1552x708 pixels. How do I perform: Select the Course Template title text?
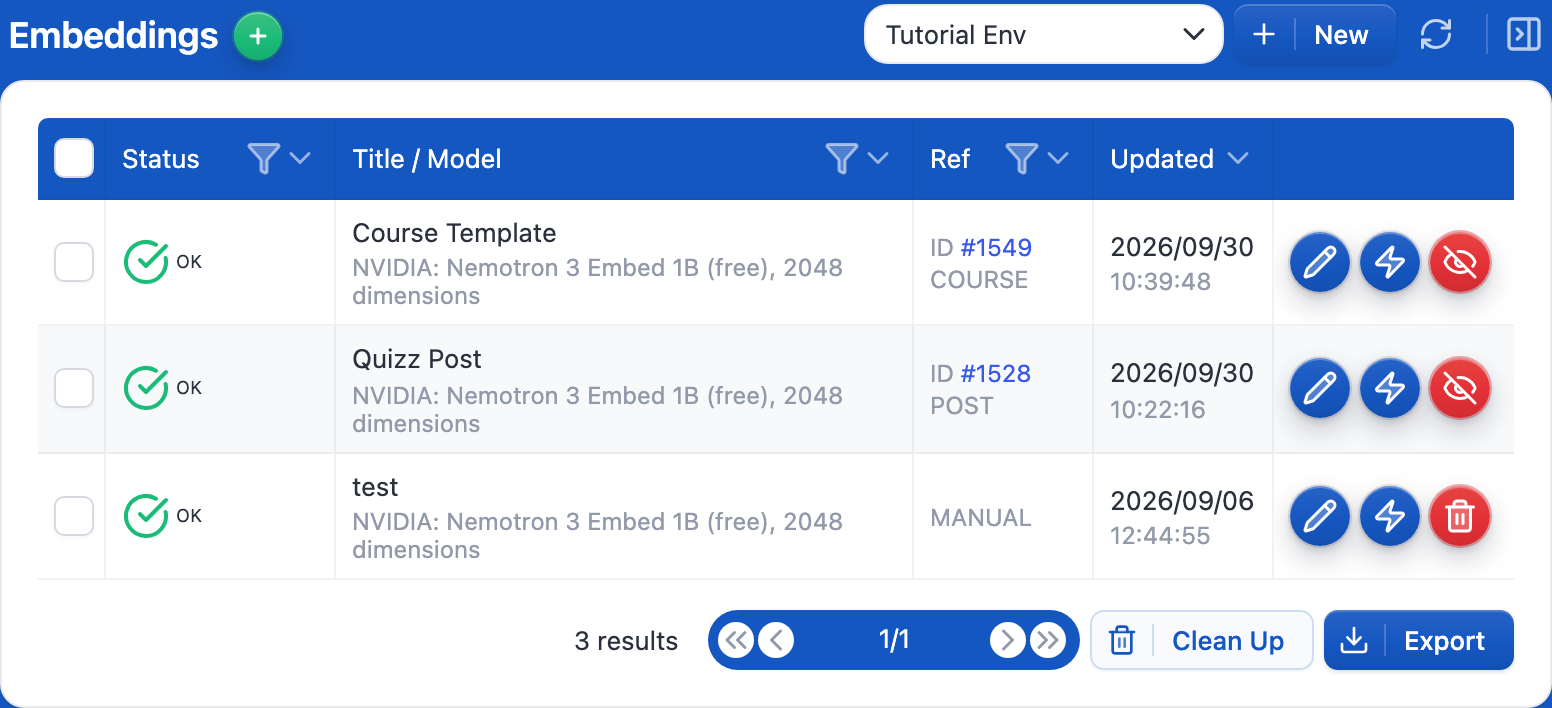pyautogui.click(x=454, y=233)
